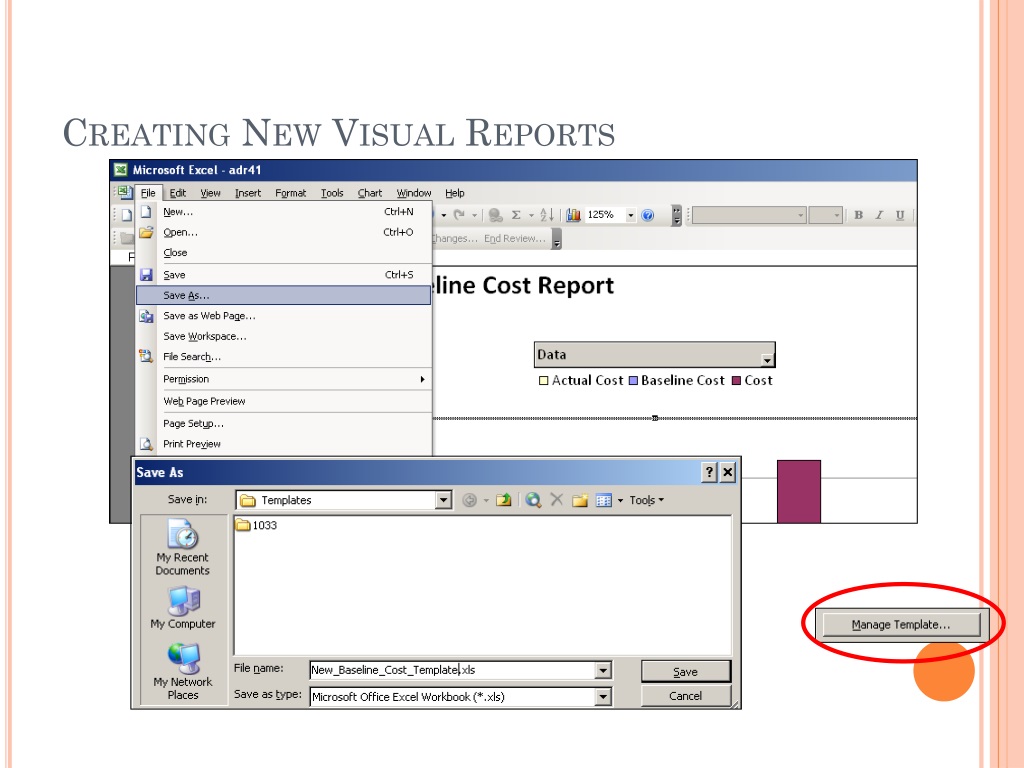
Task: Click Search the Web icon in Save As
Action: coord(534,500)
